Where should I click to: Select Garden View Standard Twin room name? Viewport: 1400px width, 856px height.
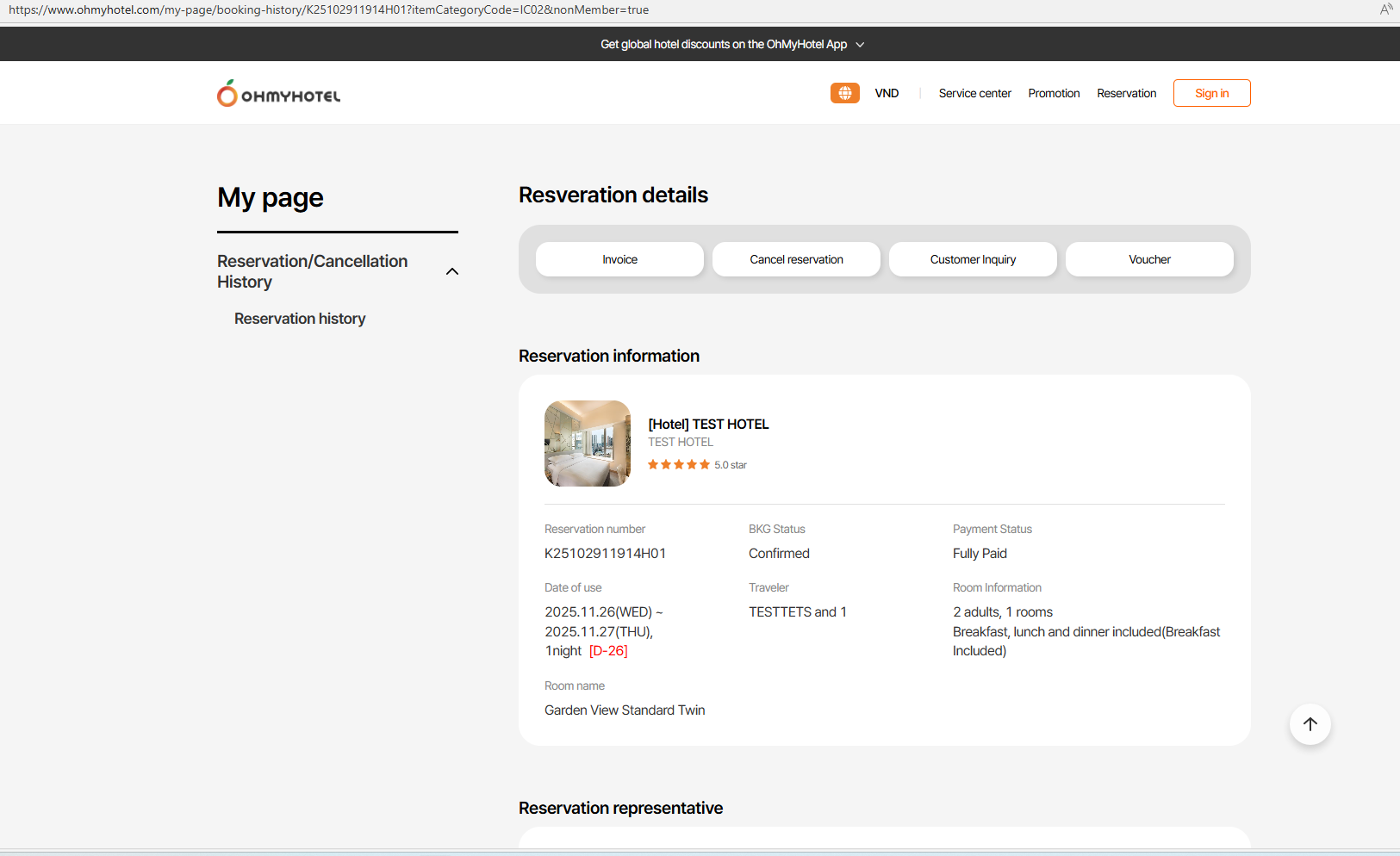[625, 710]
